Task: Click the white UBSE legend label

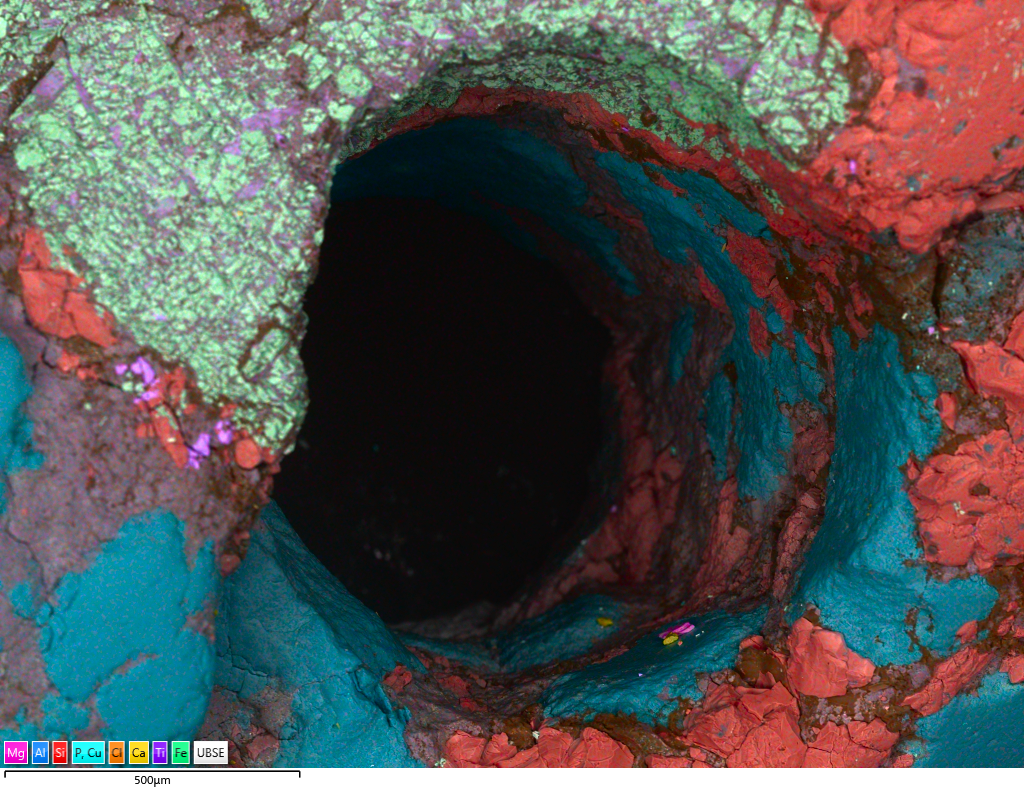Action: point(210,752)
